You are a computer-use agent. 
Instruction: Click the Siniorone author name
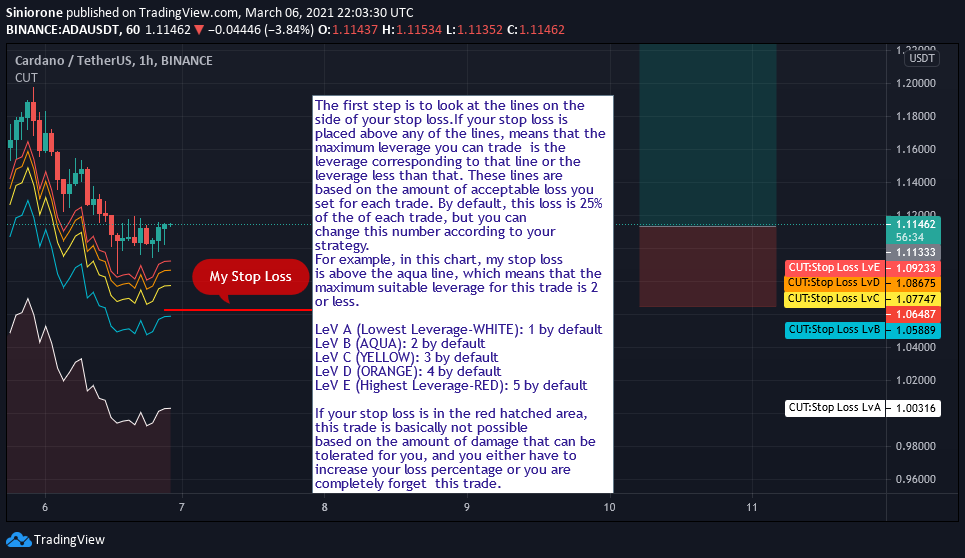point(34,12)
